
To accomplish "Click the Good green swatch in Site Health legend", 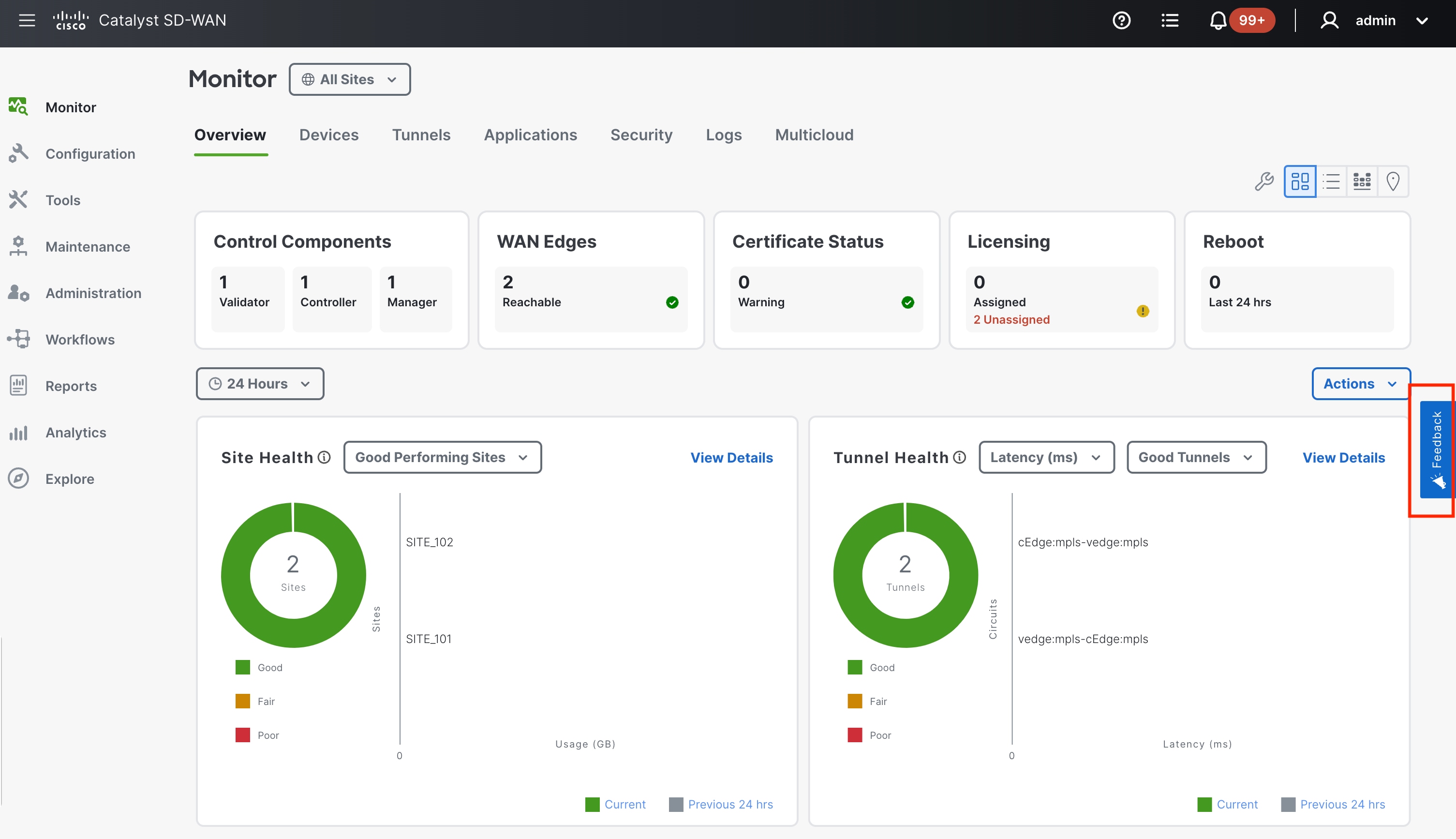I will pos(242,667).
